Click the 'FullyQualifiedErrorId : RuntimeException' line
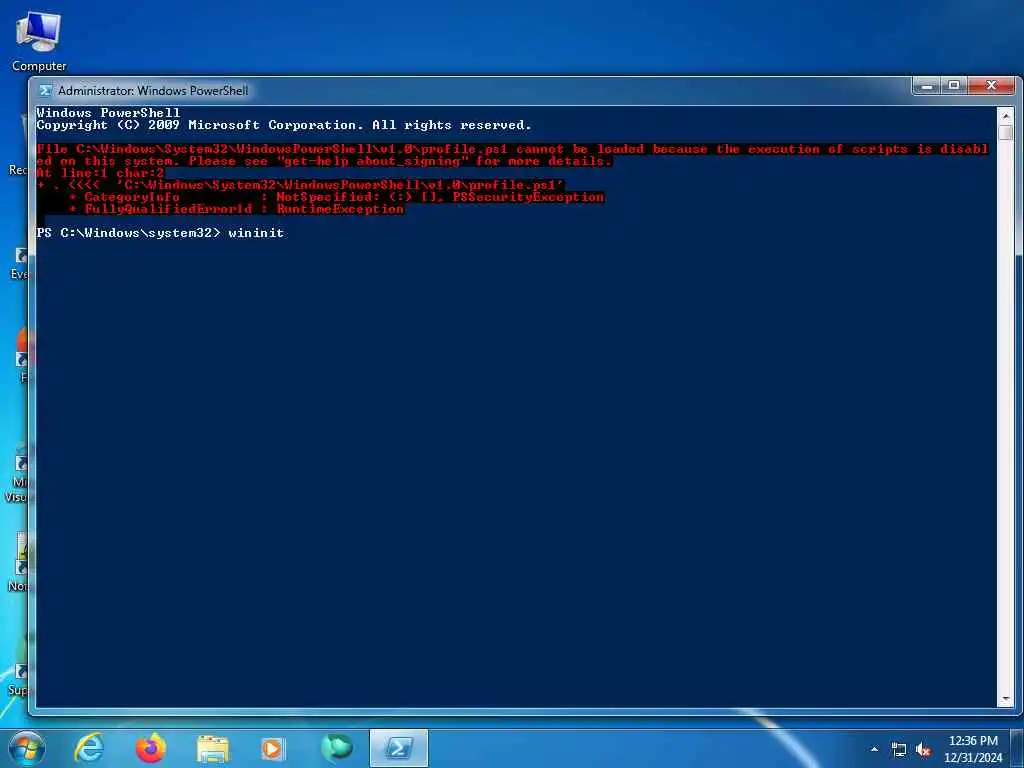Image resolution: width=1024 pixels, height=768 pixels. pyautogui.click(x=236, y=209)
